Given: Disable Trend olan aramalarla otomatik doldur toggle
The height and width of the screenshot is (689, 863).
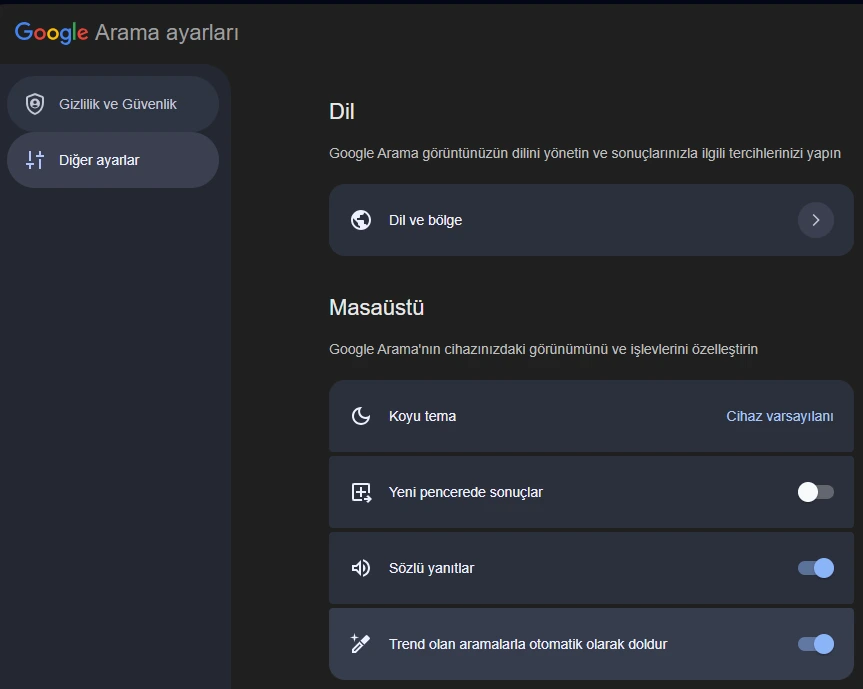Looking at the screenshot, I should point(815,644).
